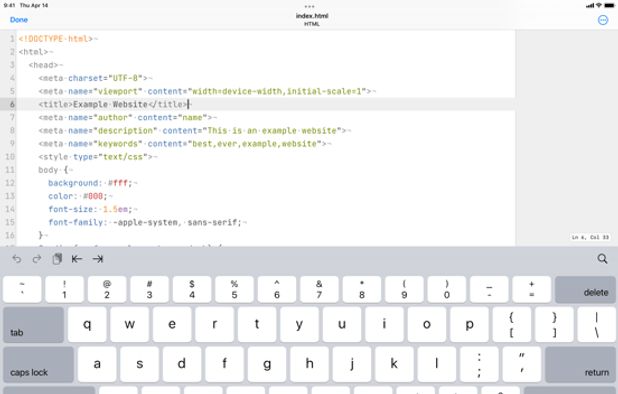
Task: Tap the semicolon / colon key
Action: 479,364
